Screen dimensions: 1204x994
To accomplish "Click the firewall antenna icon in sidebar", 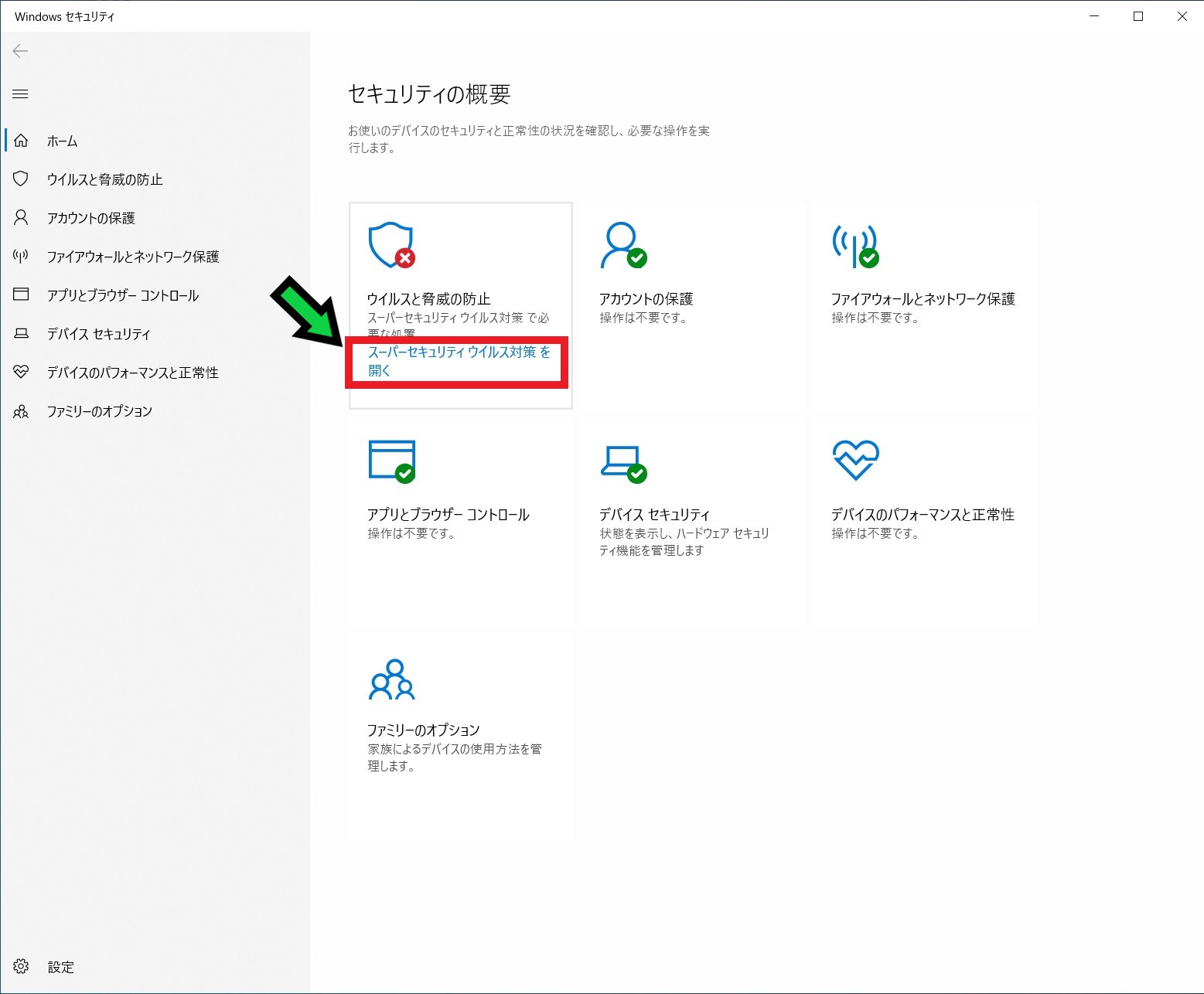I will pyautogui.click(x=21, y=256).
